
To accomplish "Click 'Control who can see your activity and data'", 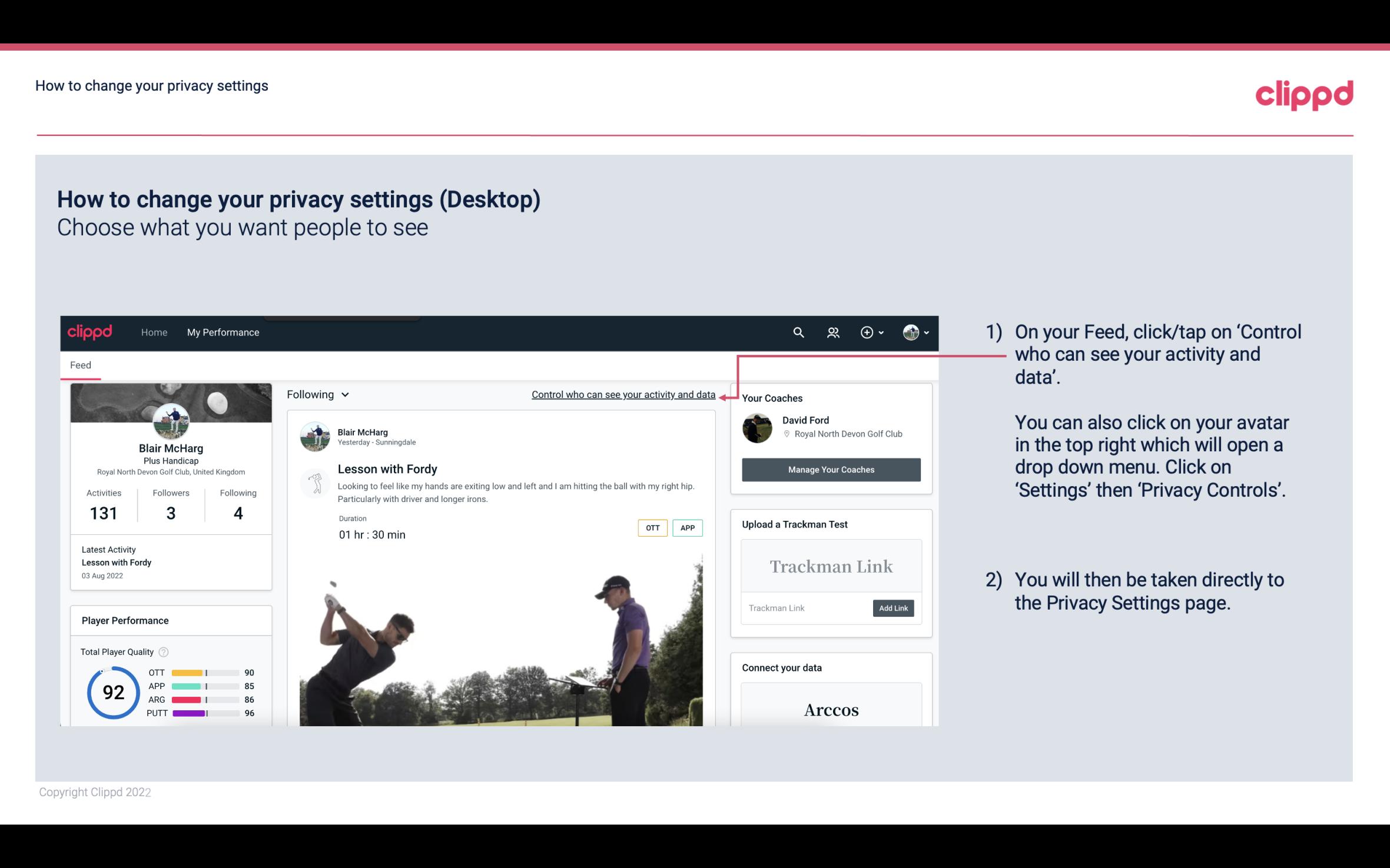I will (623, 394).
